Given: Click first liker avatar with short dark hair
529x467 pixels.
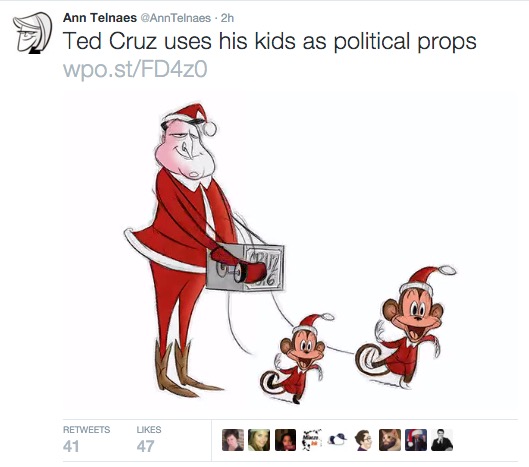Looking at the screenshot, I should (233, 440).
